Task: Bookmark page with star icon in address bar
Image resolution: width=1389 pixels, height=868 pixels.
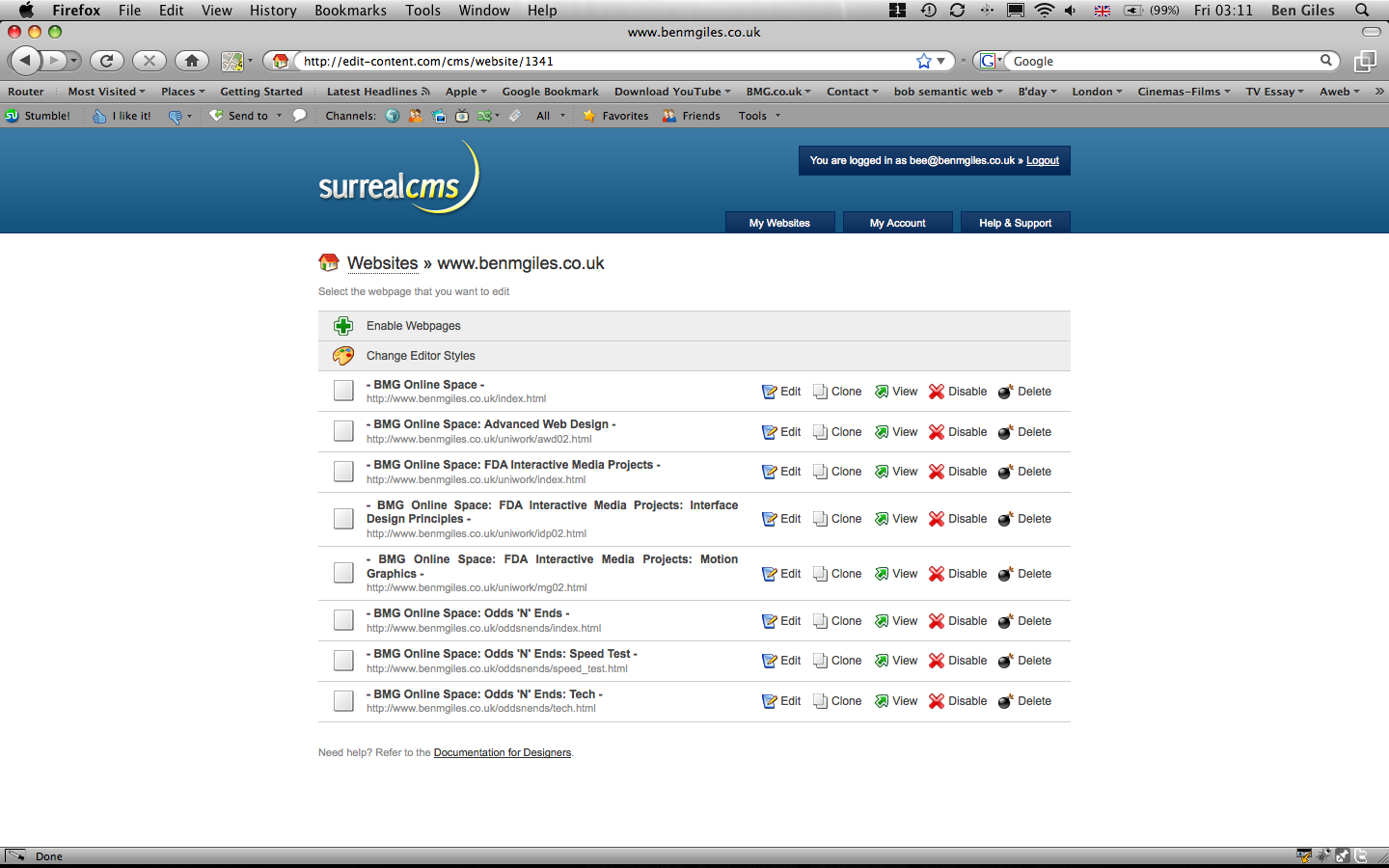Action: (924, 61)
